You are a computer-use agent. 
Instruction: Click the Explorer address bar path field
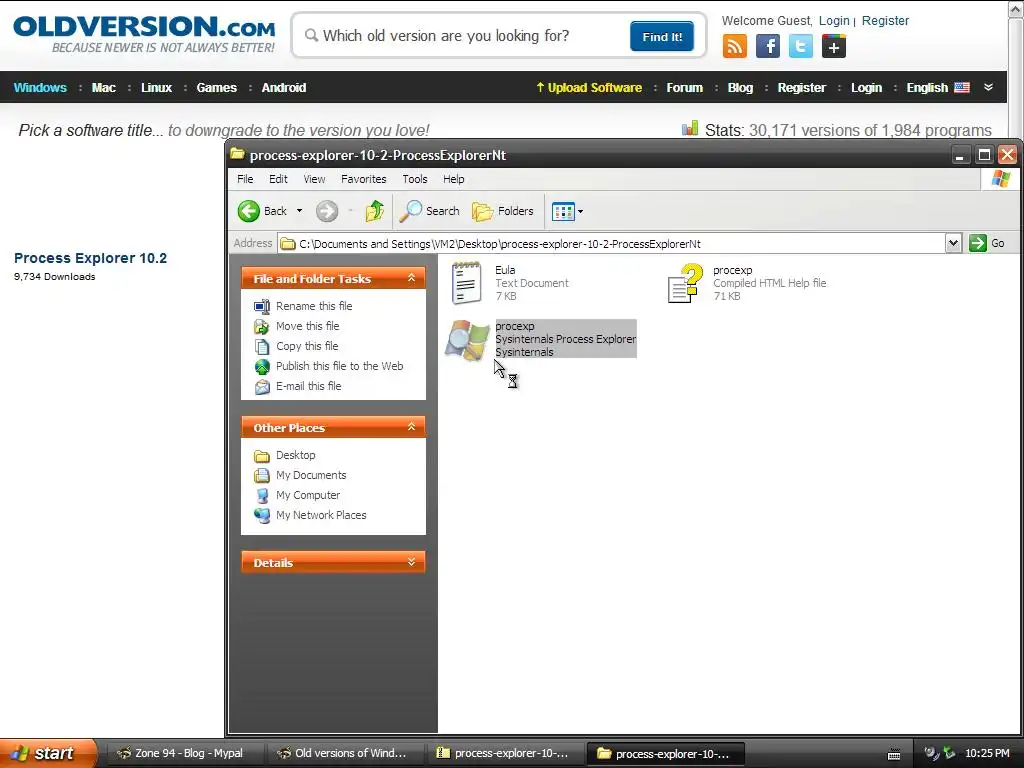(x=611, y=244)
